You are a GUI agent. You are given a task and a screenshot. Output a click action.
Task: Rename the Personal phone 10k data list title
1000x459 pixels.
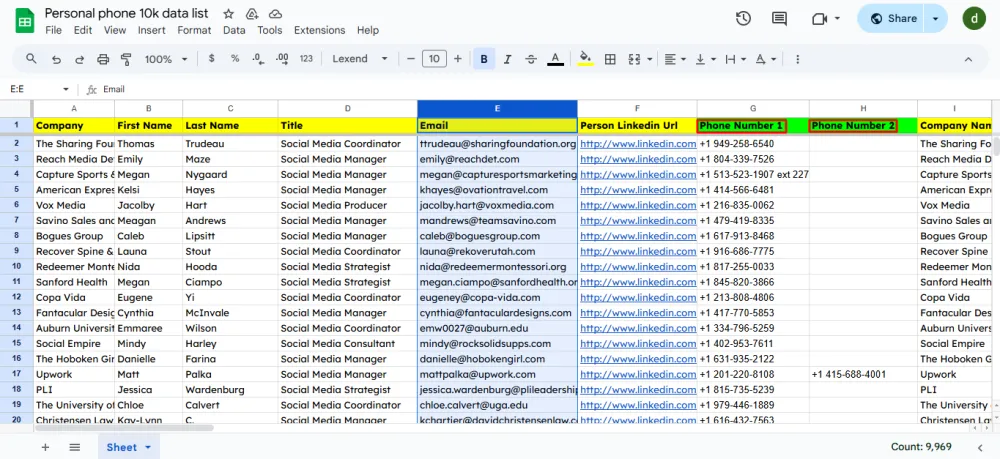126,13
